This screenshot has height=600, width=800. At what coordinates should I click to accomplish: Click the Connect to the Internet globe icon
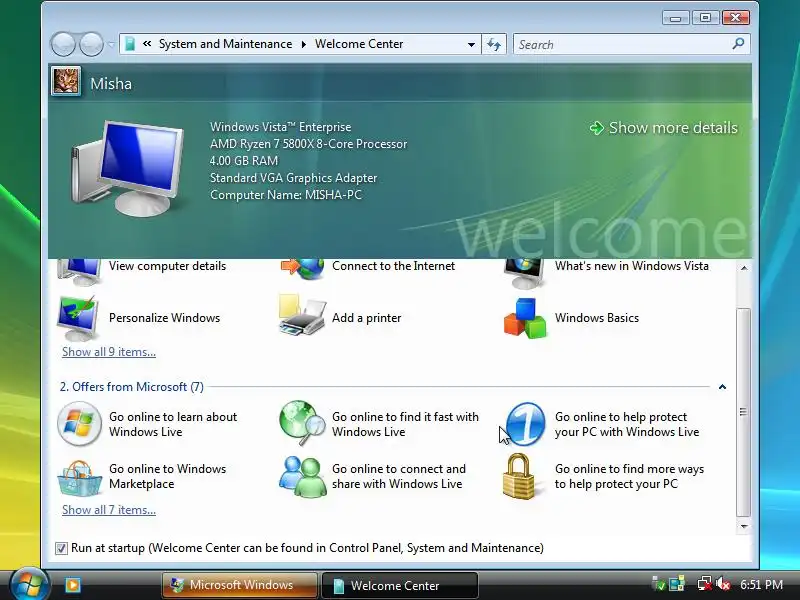(302, 269)
